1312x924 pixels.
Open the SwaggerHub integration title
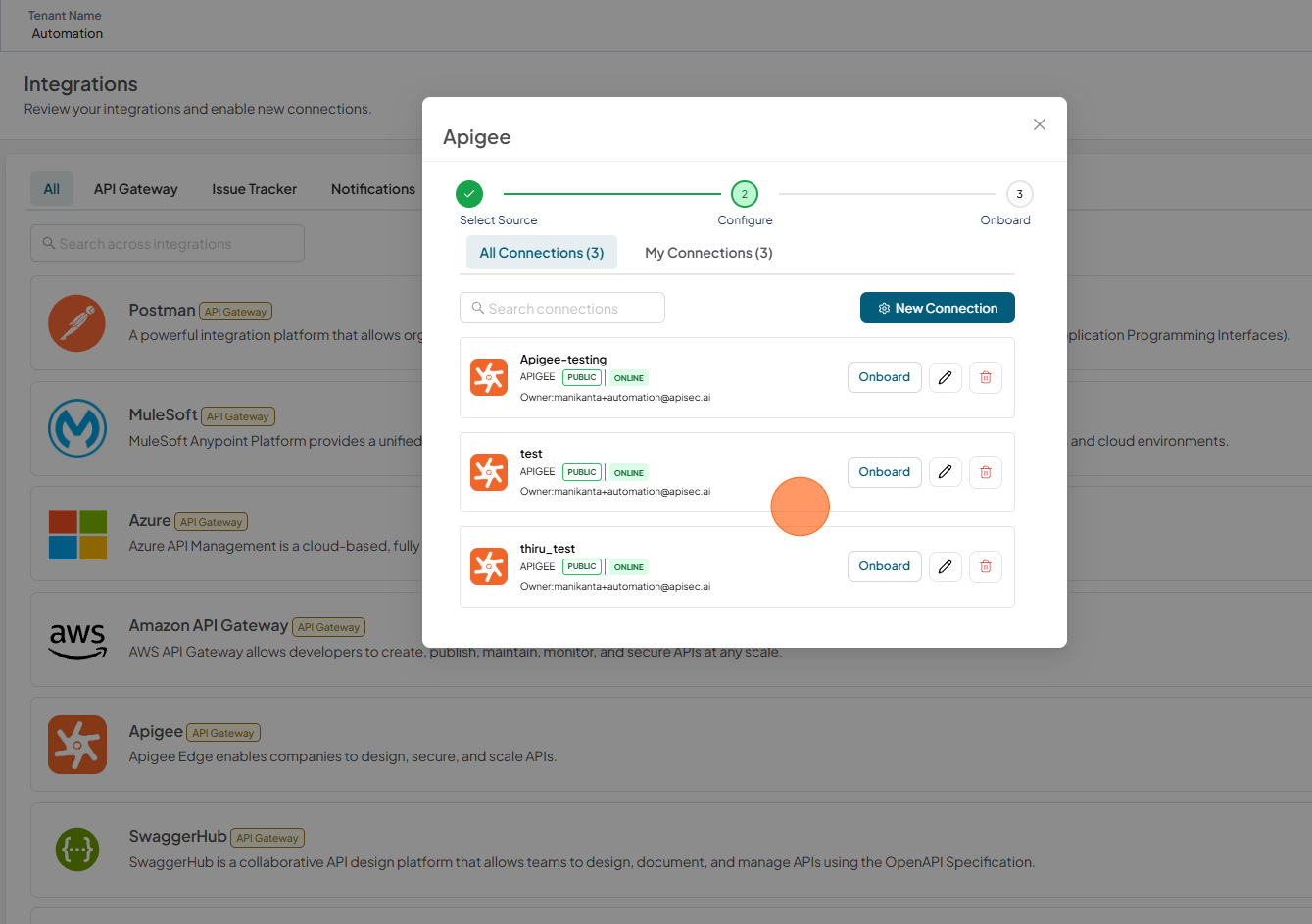(178, 836)
